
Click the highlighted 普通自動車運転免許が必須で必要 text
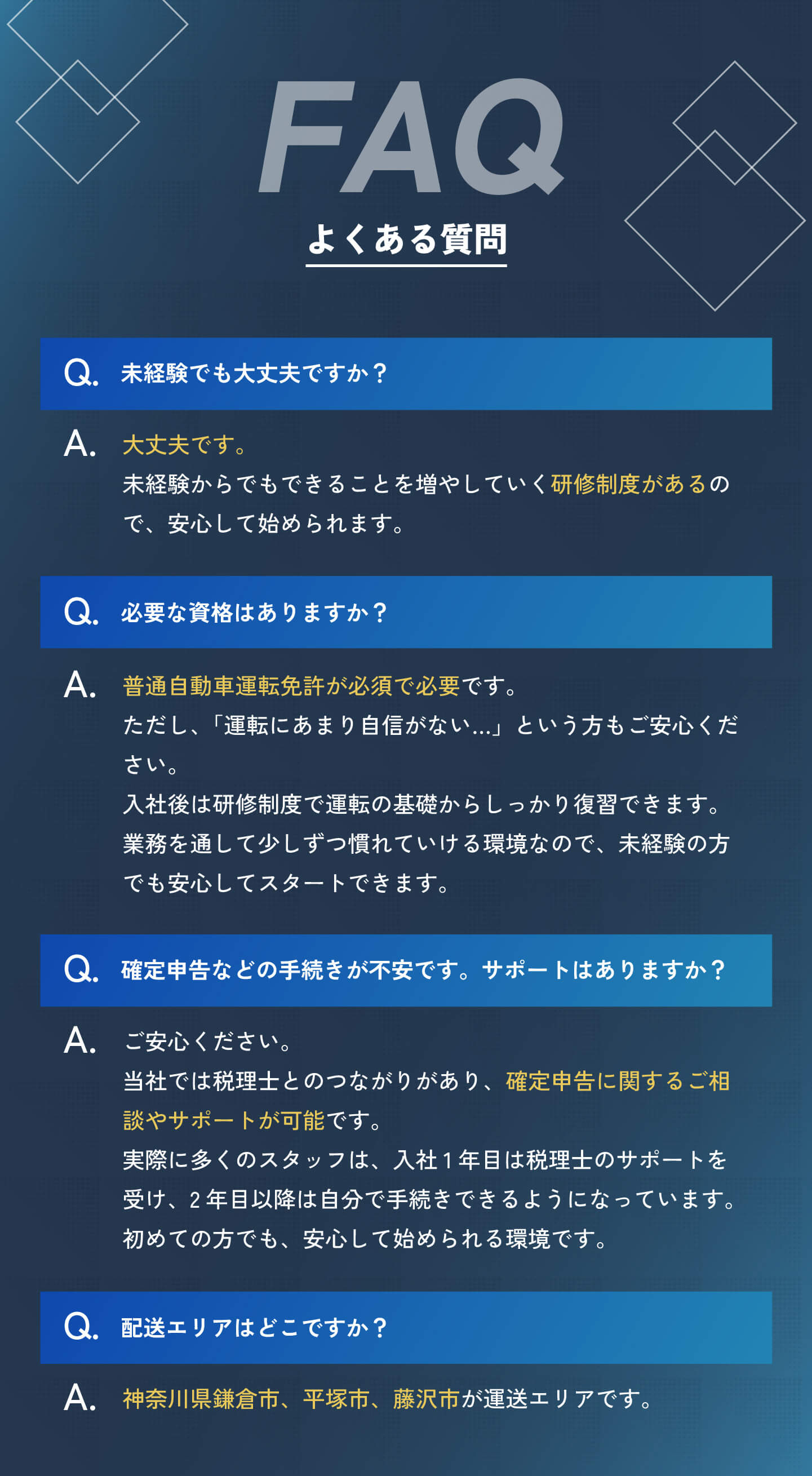(291, 686)
